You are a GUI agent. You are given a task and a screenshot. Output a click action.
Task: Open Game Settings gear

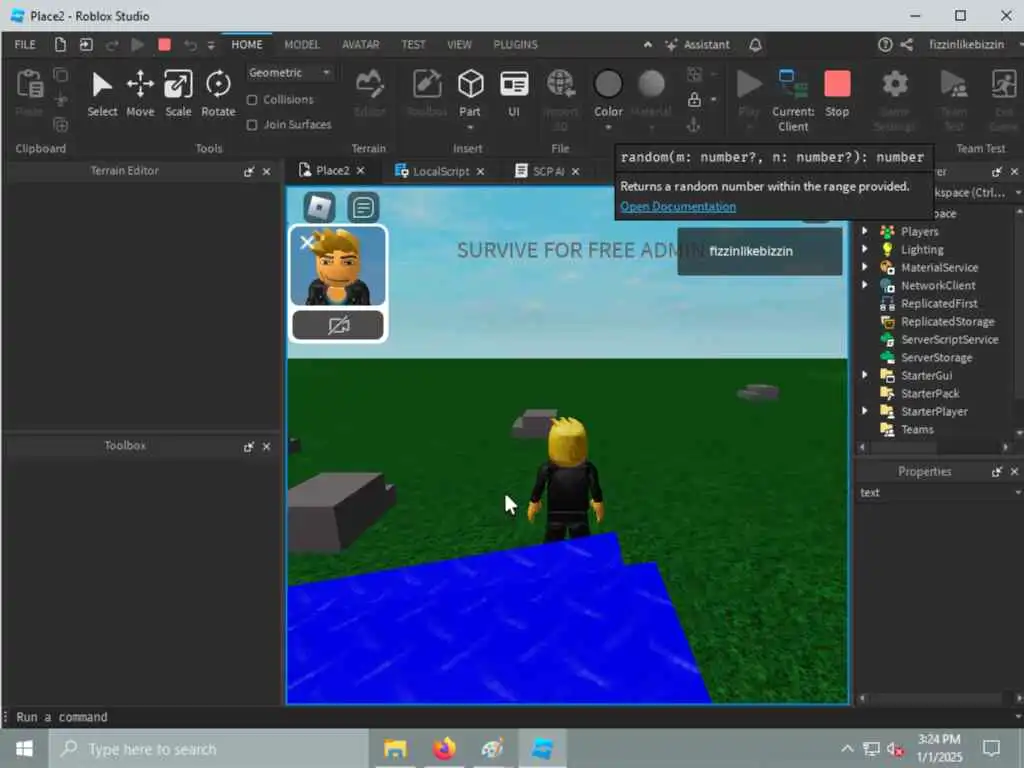coord(895,84)
